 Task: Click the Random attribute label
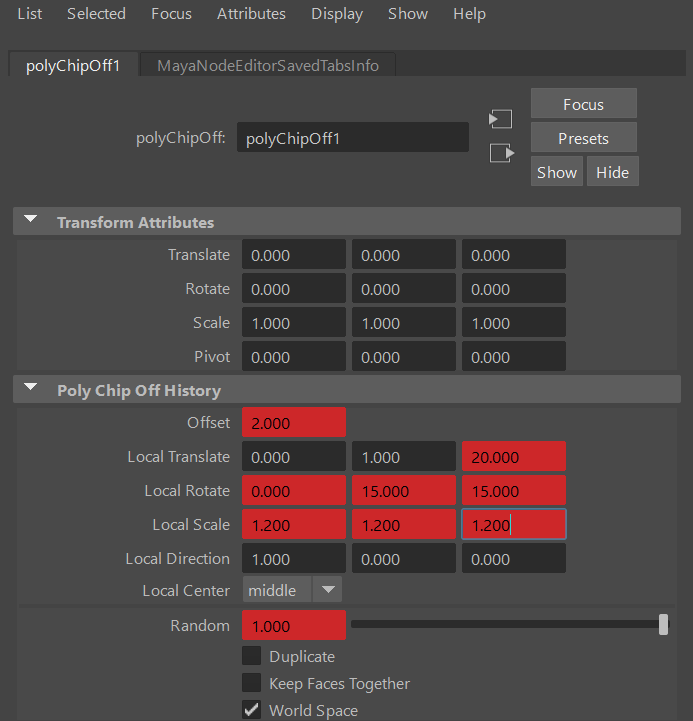click(x=200, y=626)
